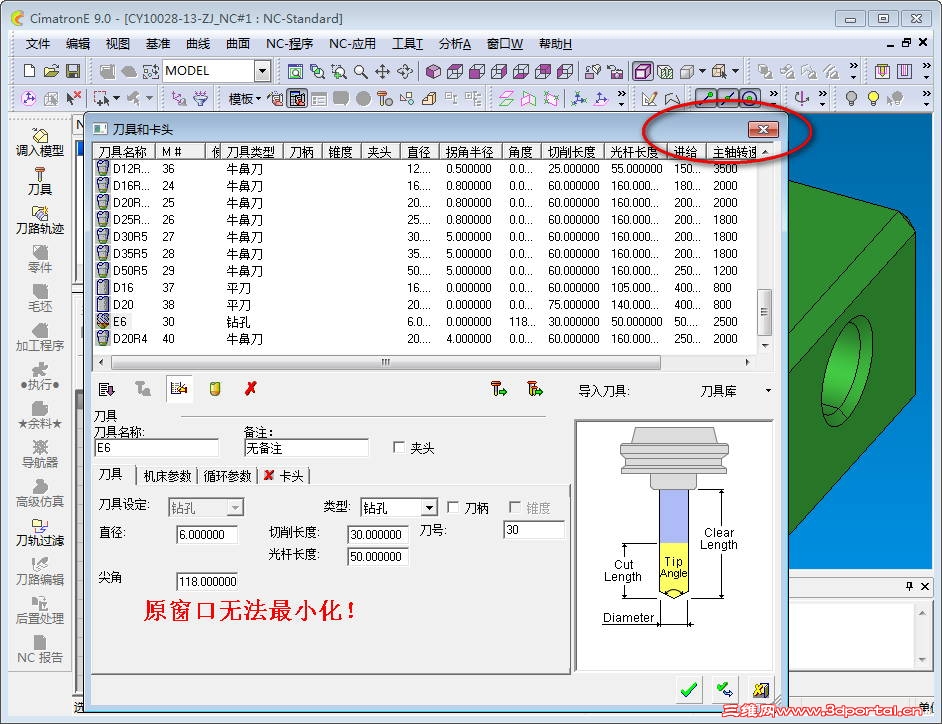Click the 备注 field 无备注
Viewport: 942px width, 724px height.
(306, 448)
